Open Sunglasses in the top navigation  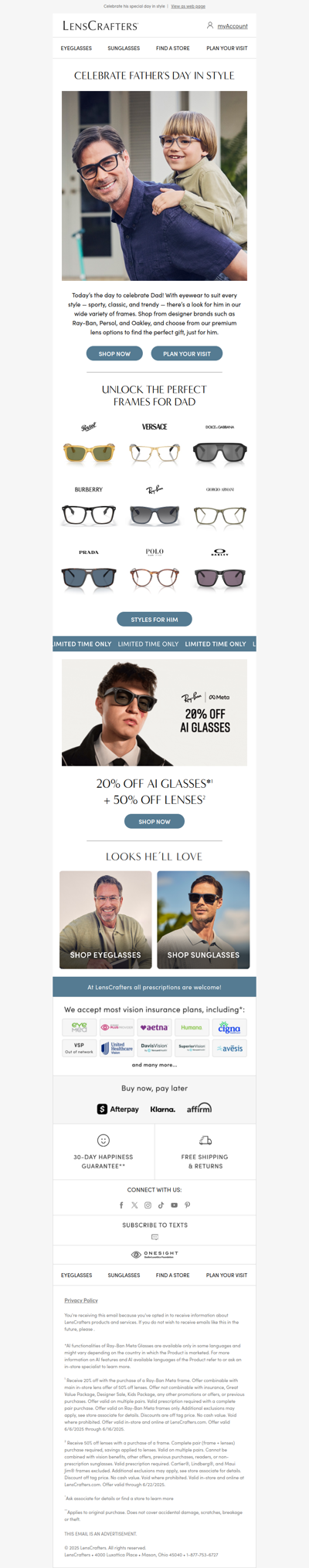(x=124, y=48)
